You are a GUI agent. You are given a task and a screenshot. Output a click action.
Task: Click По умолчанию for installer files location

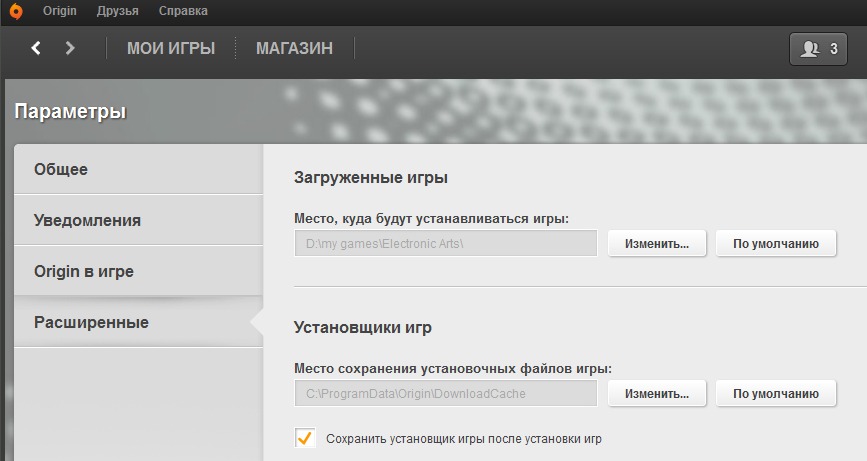pos(776,394)
